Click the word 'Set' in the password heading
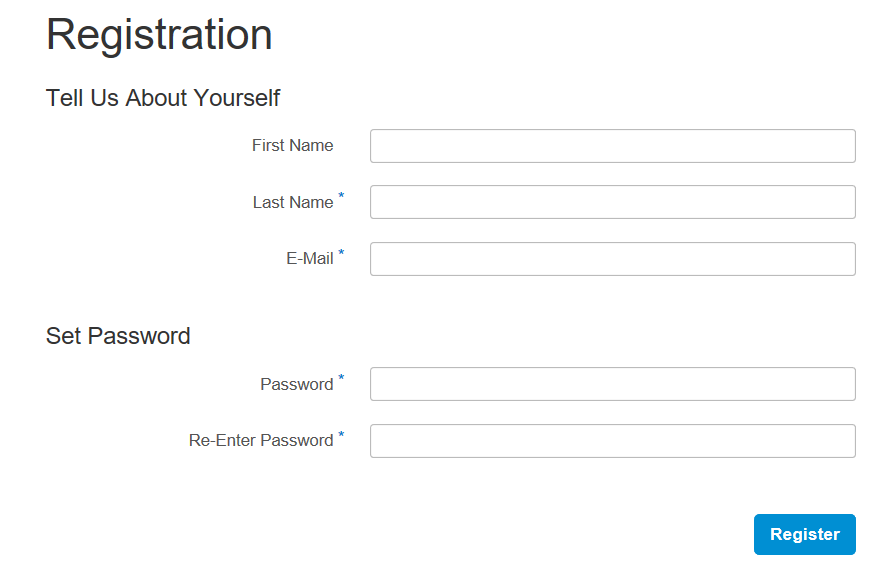Viewport: 884px width, 563px height. [x=63, y=336]
